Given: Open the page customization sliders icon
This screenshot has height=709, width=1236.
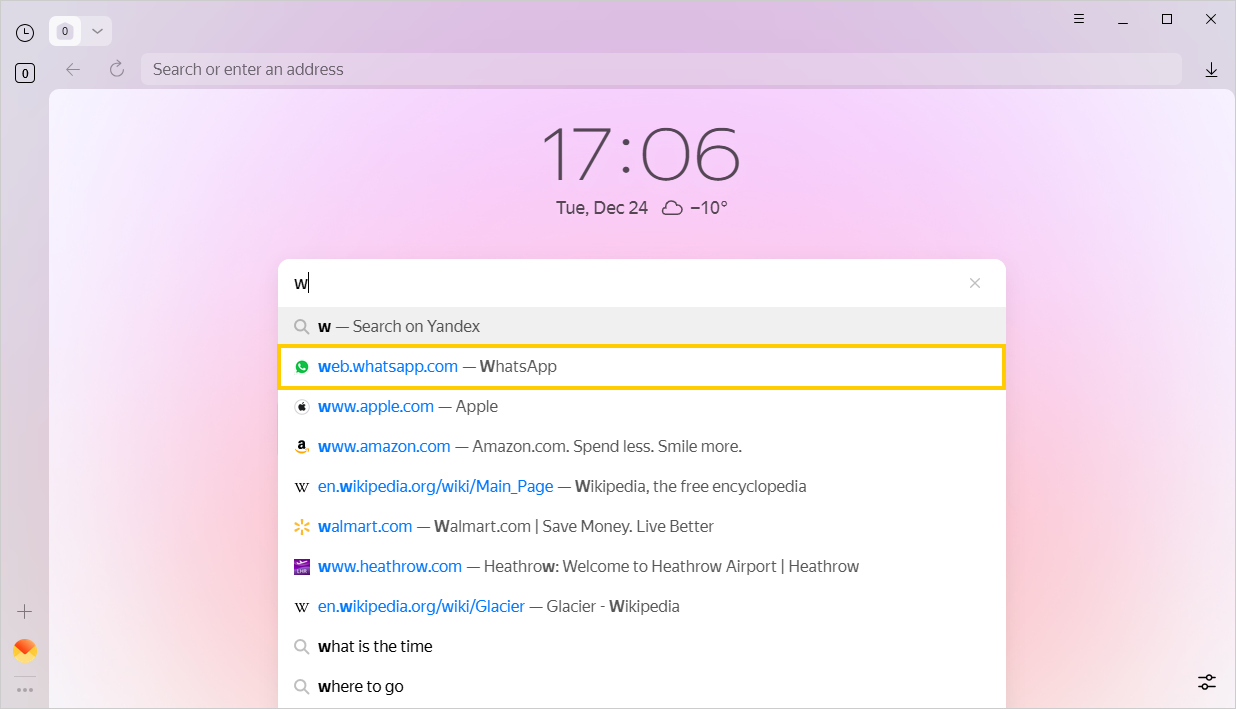Looking at the screenshot, I should 1207,682.
